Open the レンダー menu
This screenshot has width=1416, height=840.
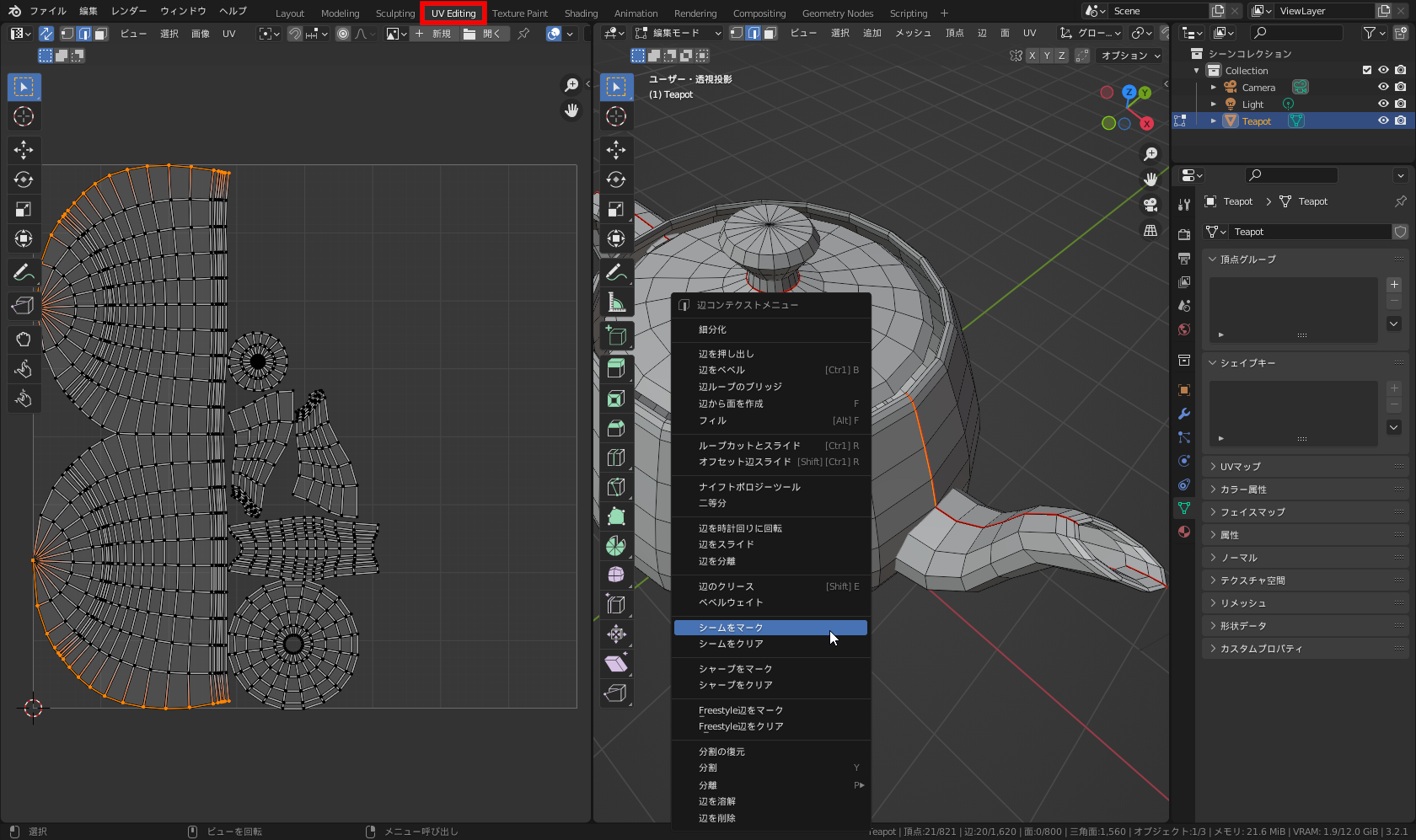pos(128,11)
